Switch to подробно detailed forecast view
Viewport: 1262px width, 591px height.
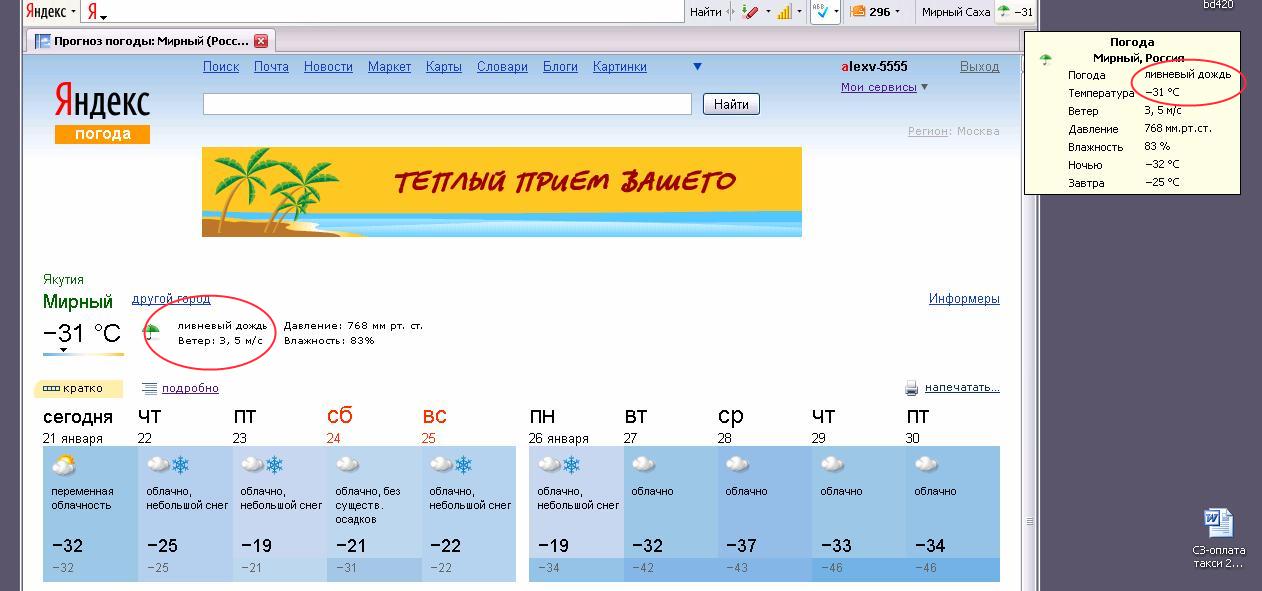tap(189, 388)
